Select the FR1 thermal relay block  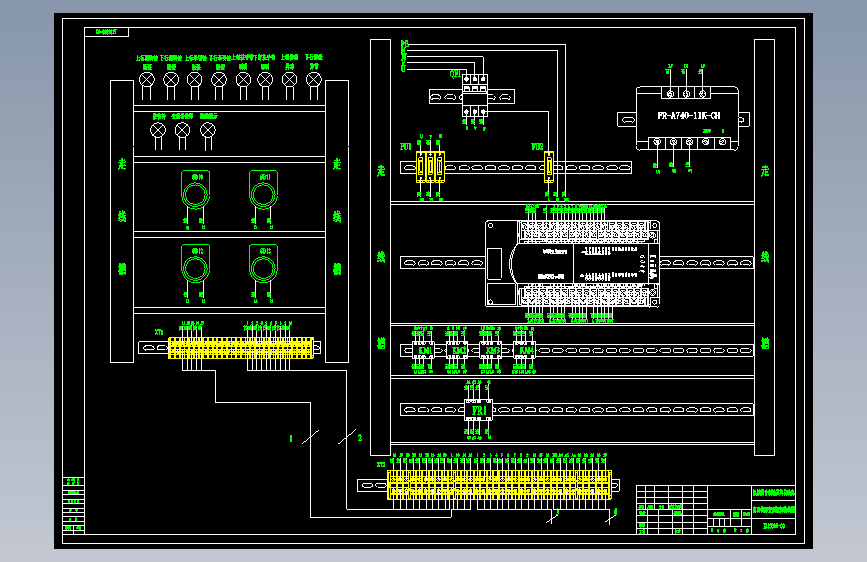coord(478,410)
